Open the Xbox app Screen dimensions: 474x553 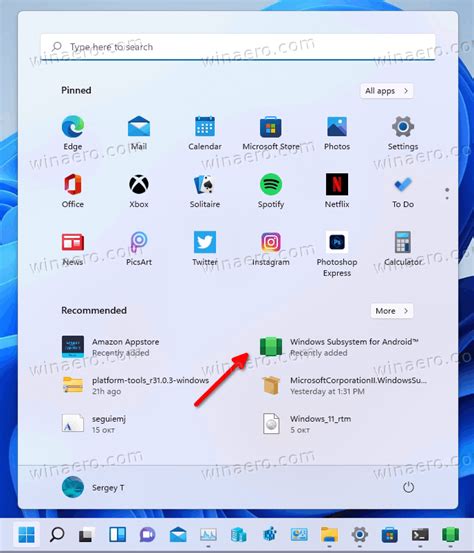(139, 191)
